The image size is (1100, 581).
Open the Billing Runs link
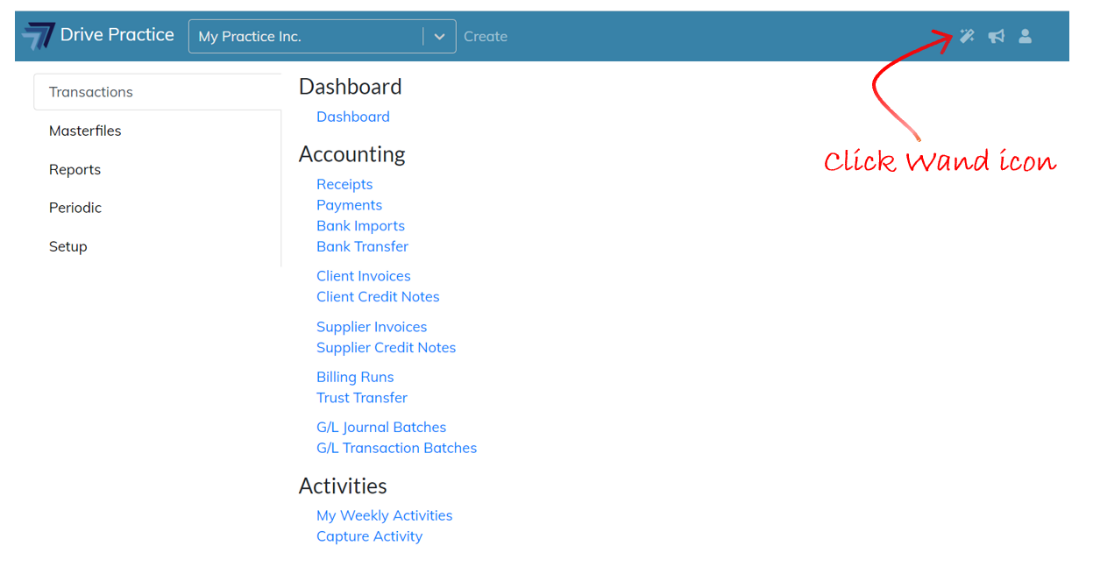pyautogui.click(x=355, y=377)
